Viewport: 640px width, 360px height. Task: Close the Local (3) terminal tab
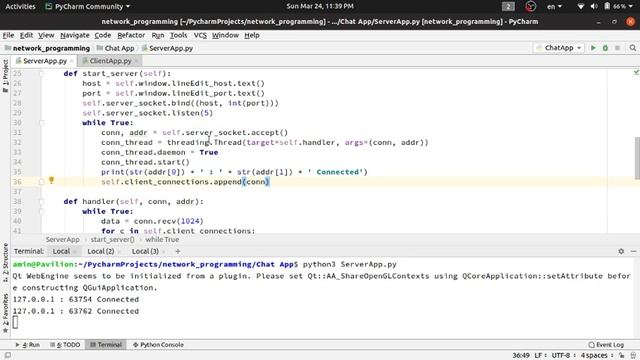164,251
